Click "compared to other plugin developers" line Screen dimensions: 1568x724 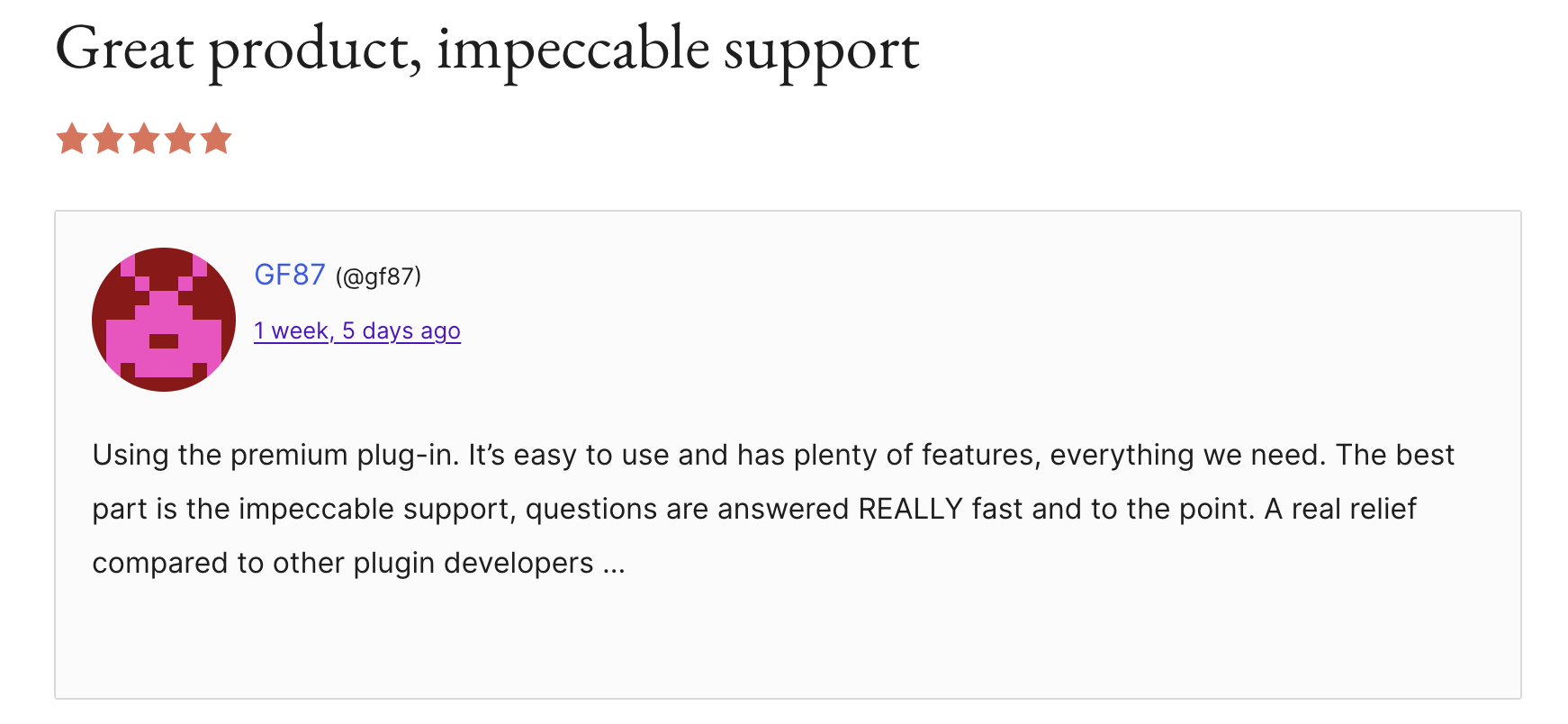[x=342, y=563]
